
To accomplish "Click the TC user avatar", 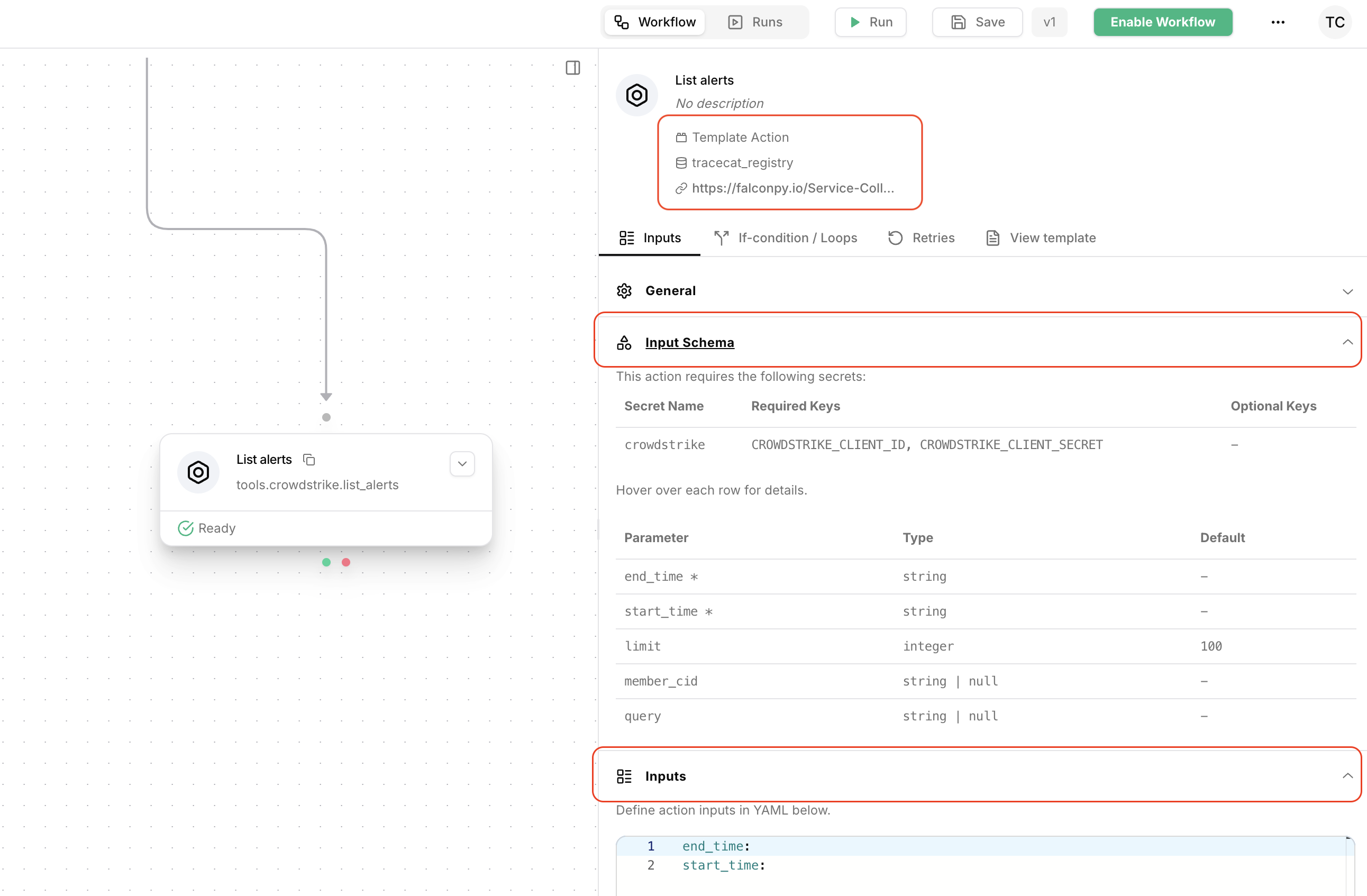I will click(1334, 22).
